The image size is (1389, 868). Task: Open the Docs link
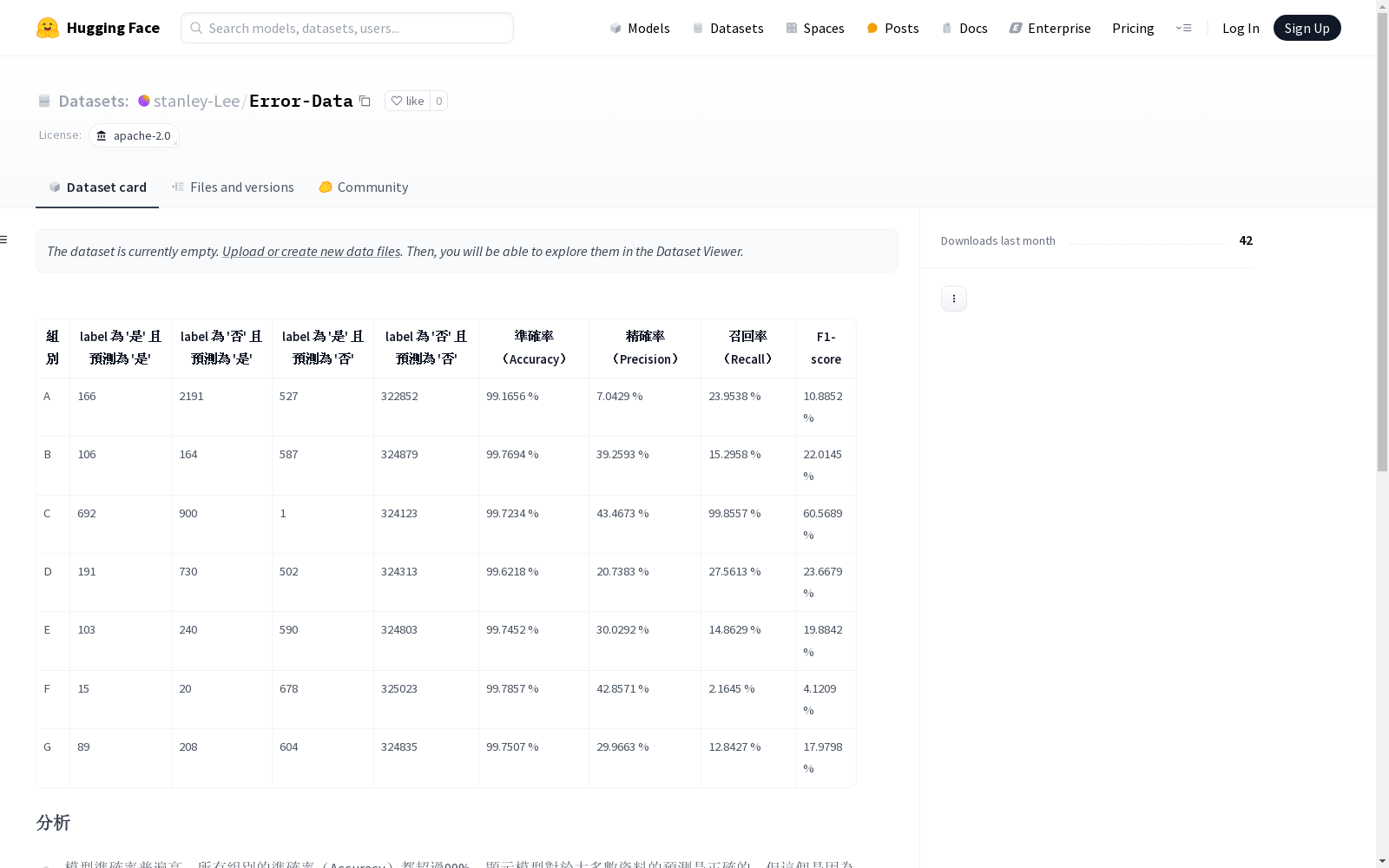[x=964, y=28]
